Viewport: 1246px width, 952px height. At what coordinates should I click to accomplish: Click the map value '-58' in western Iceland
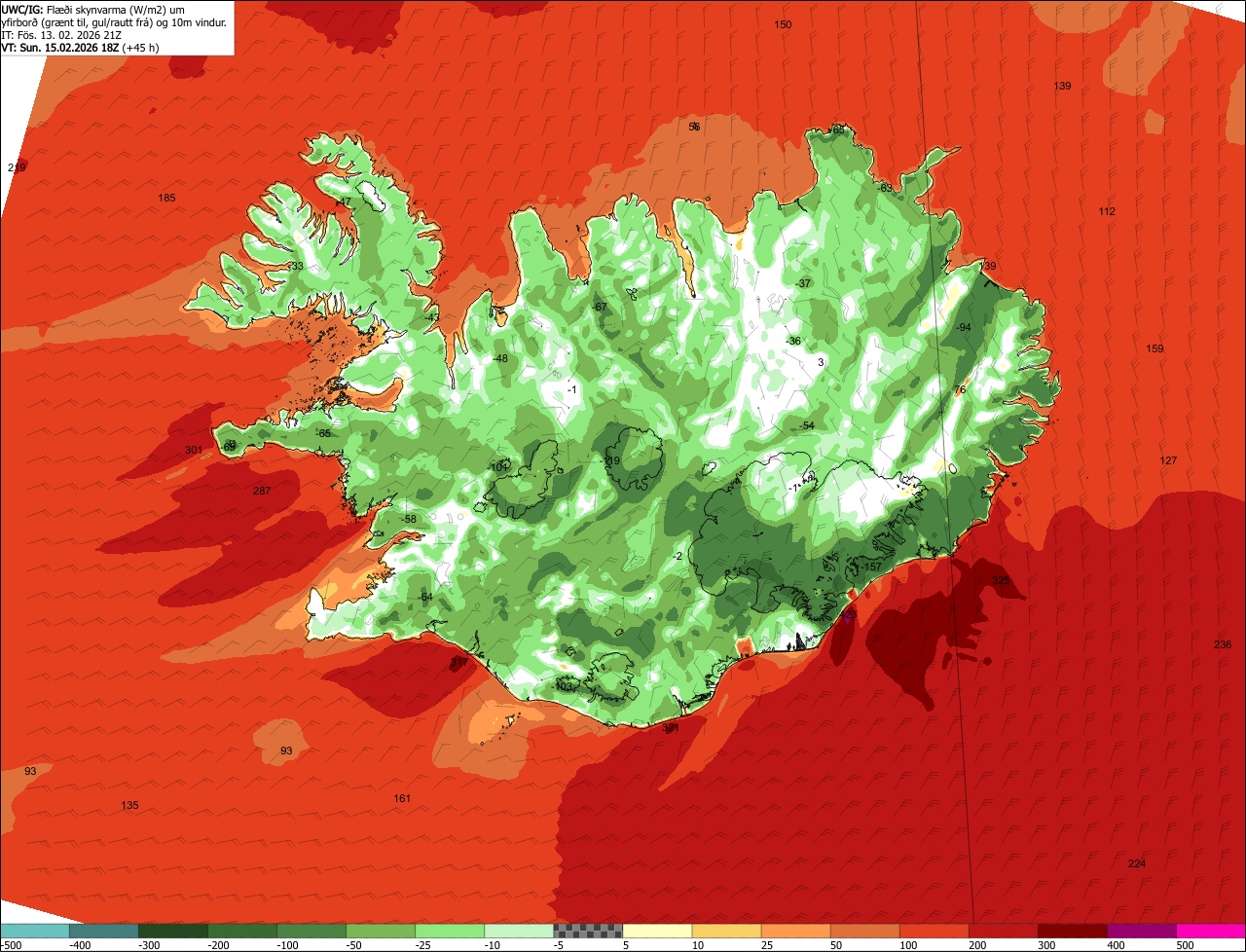[x=409, y=520]
